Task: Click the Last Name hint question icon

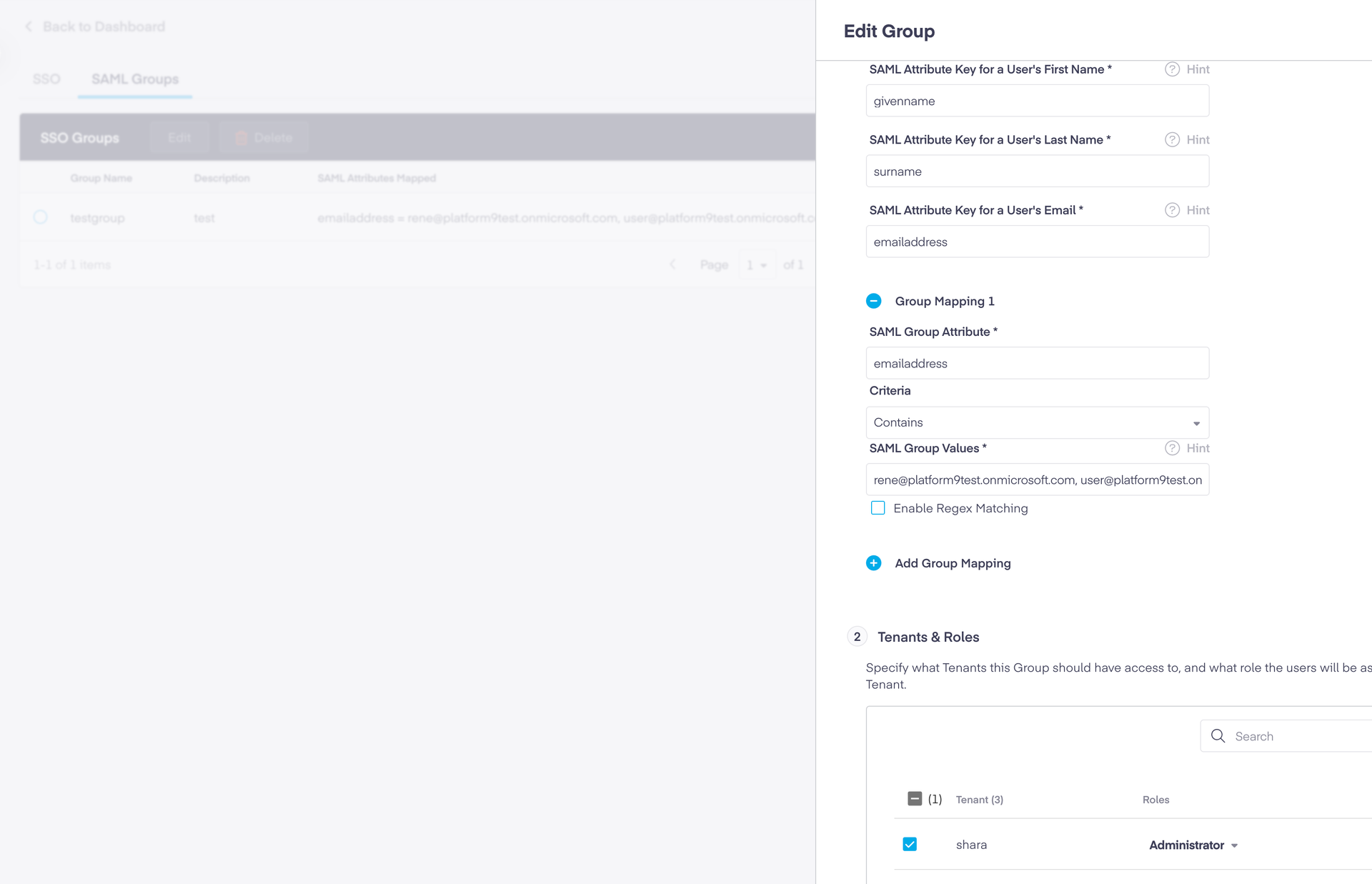Action: tap(1172, 139)
